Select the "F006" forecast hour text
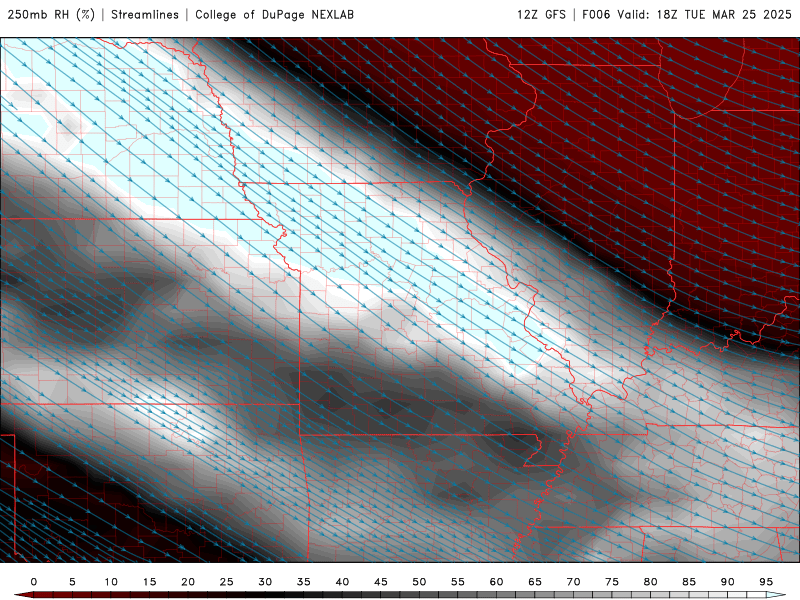 click(x=596, y=15)
